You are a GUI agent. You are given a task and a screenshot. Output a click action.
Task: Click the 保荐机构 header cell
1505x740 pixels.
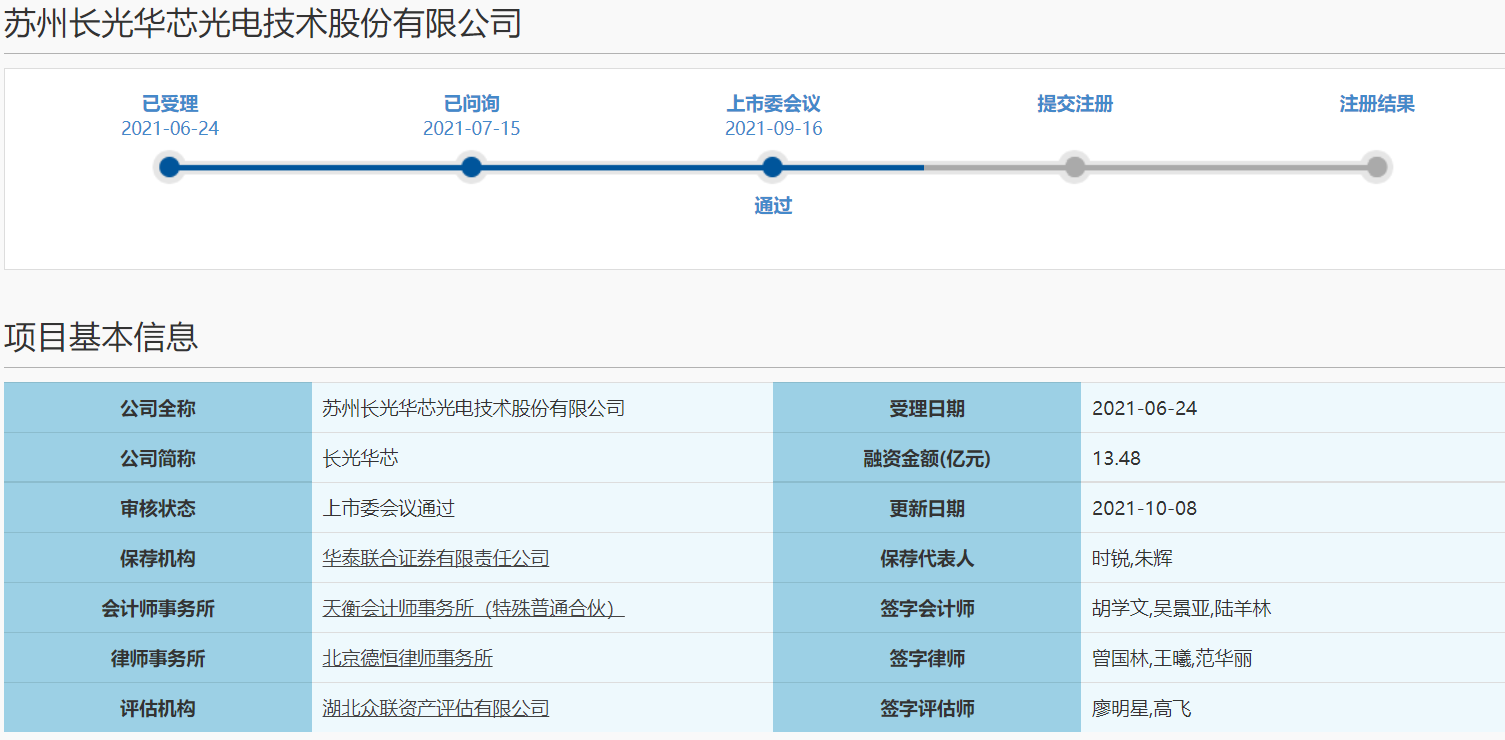[158, 558]
